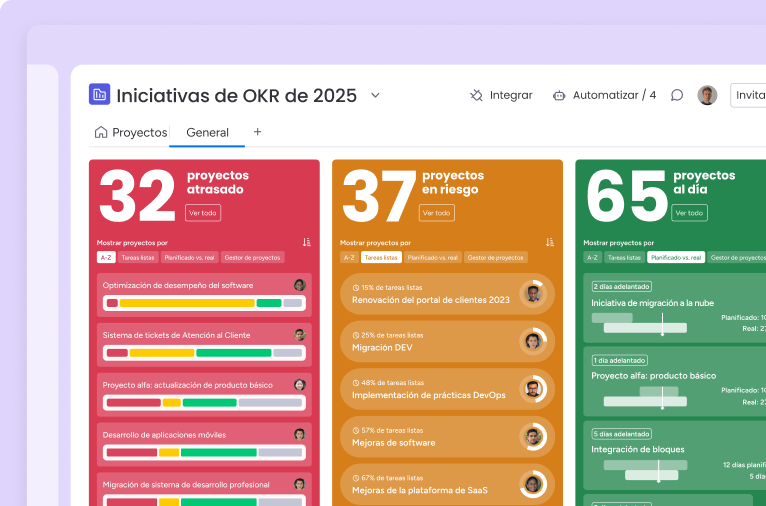Select Planificado vs. real in green card
The height and width of the screenshot is (506, 766).
676,257
